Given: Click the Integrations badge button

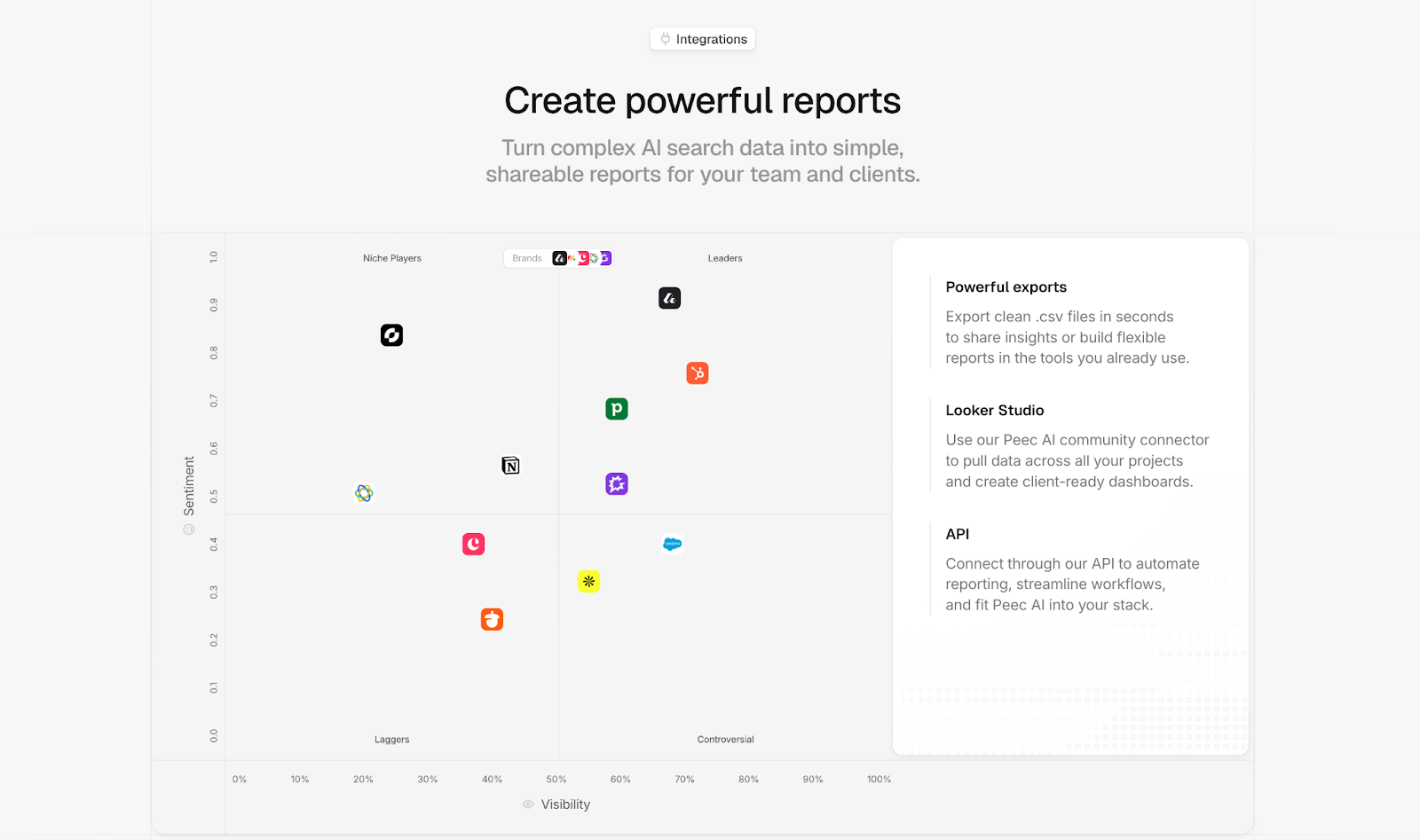Looking at the screenshot, I should pos(703,39).
